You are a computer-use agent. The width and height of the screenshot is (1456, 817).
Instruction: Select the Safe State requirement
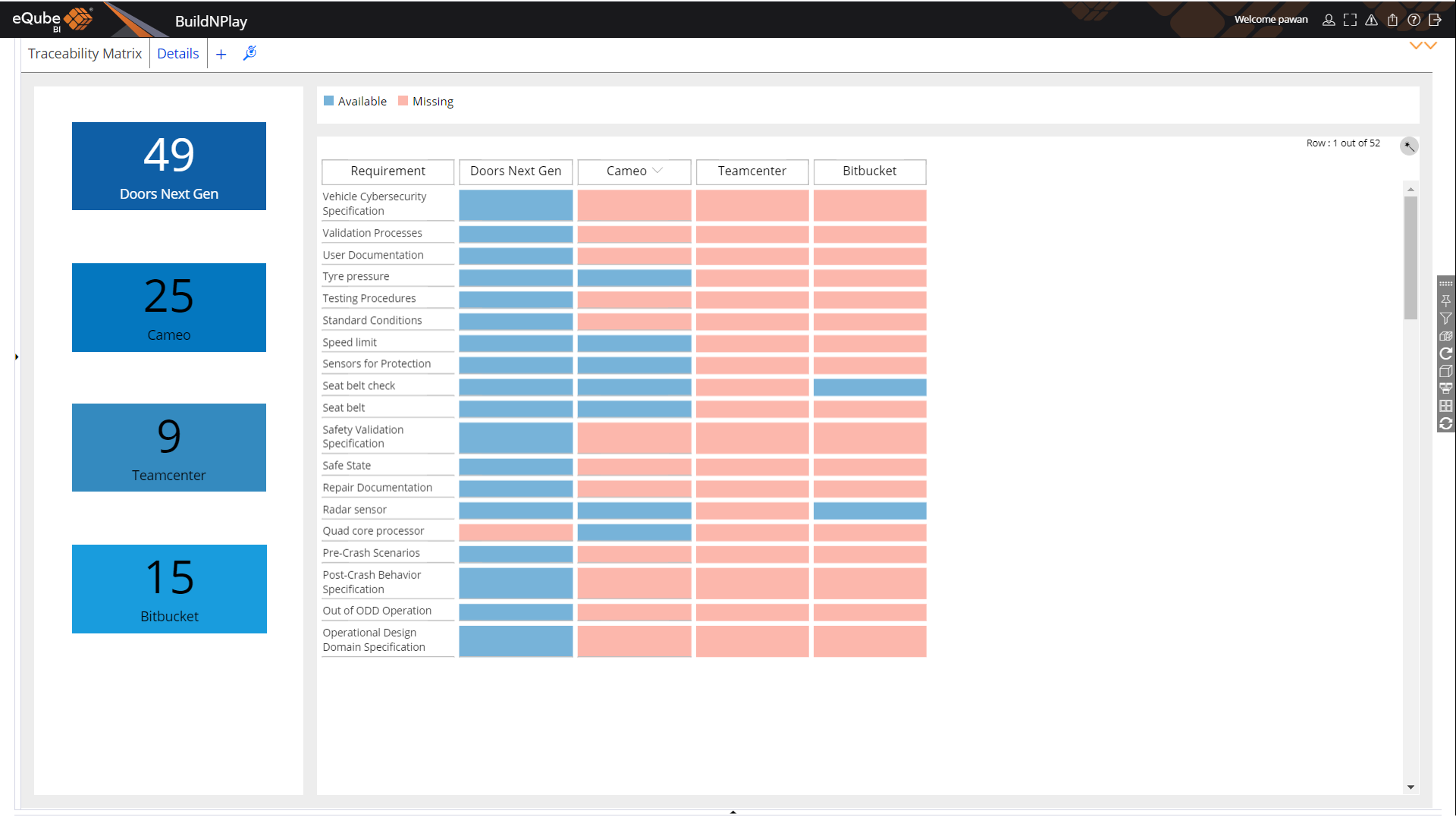pyautogui.click(x=388, y=466)
